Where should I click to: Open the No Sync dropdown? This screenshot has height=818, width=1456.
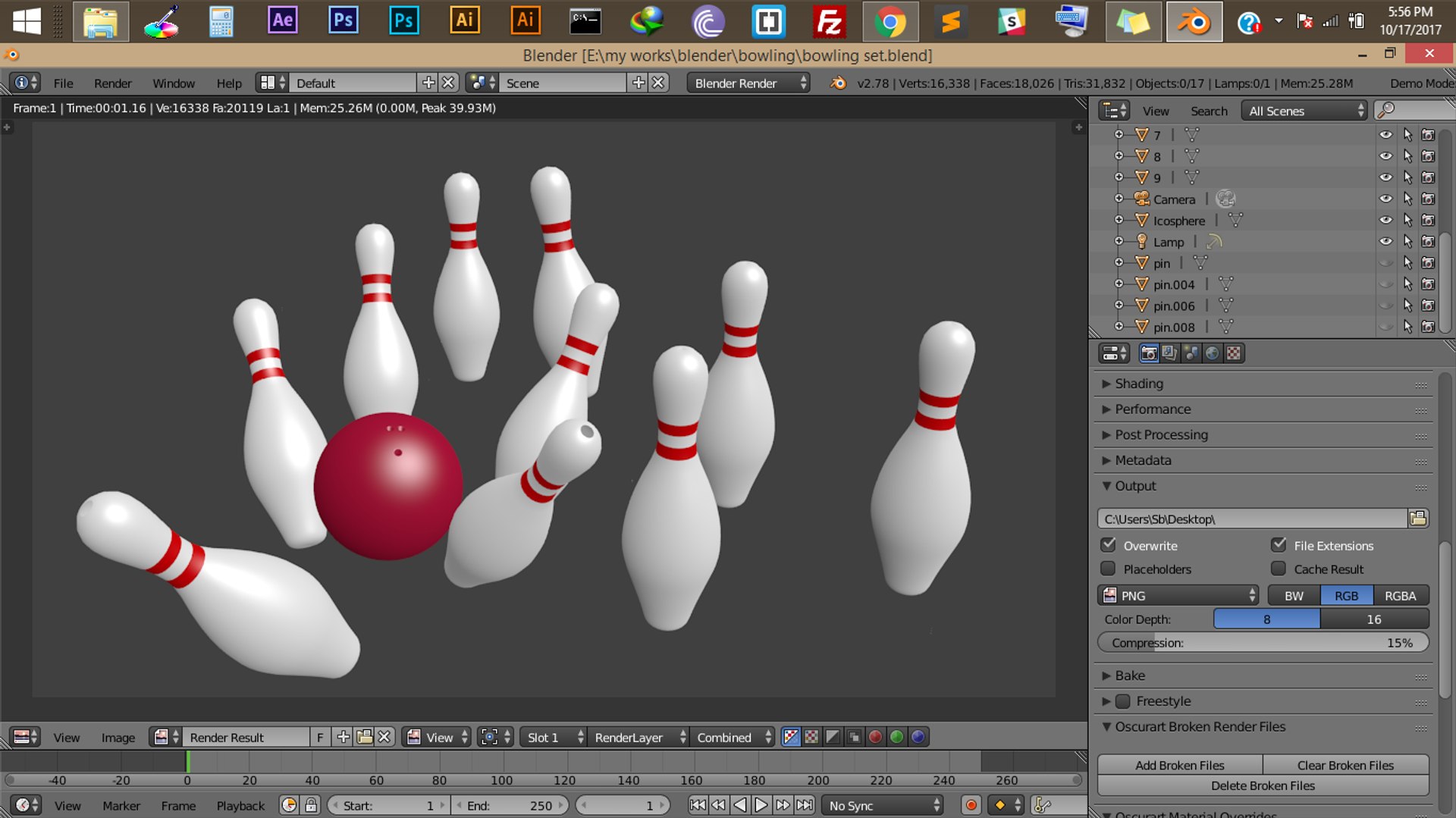pyautogui.click(x=883, y=805)
